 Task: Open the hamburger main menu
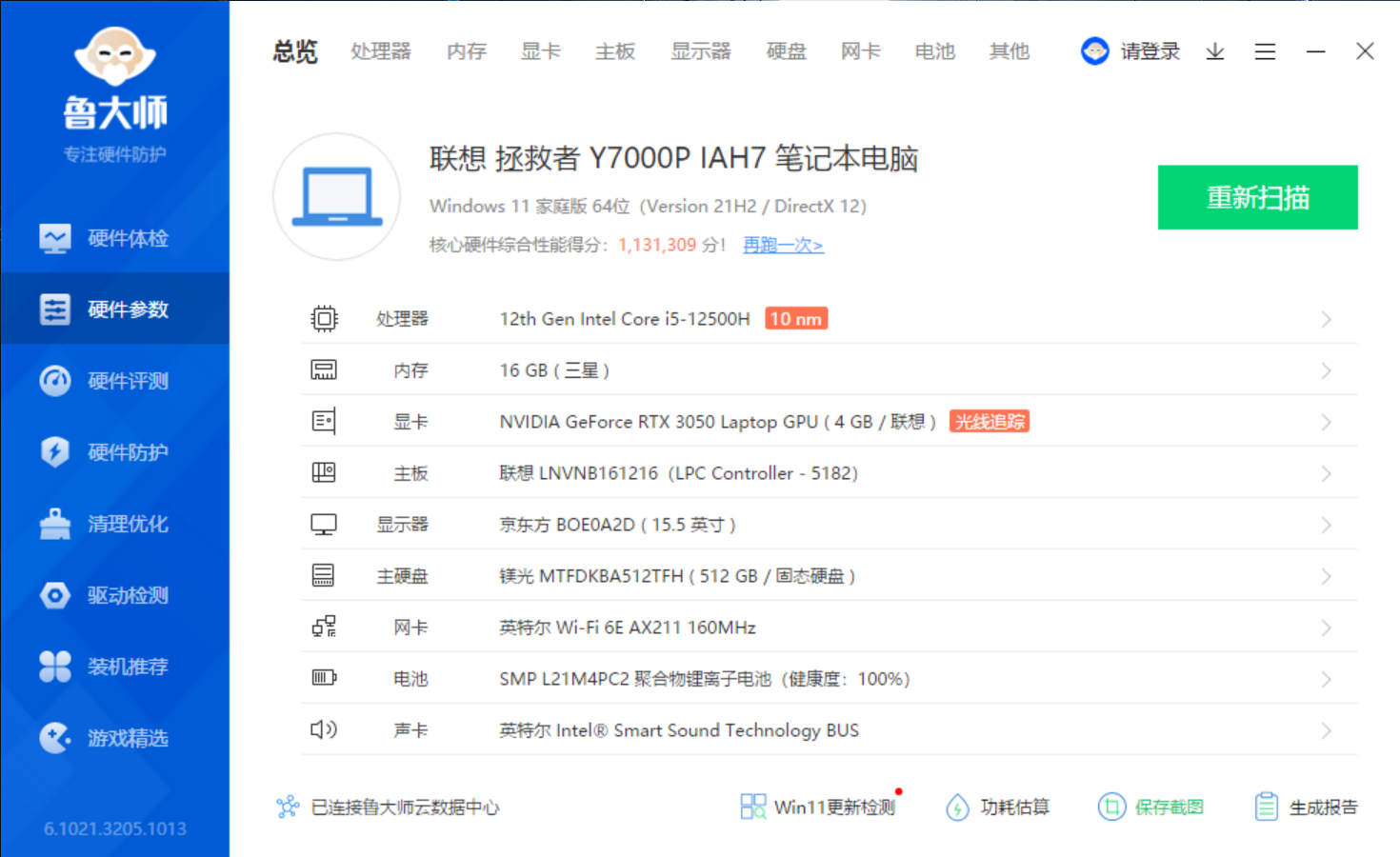[1265, 51]
